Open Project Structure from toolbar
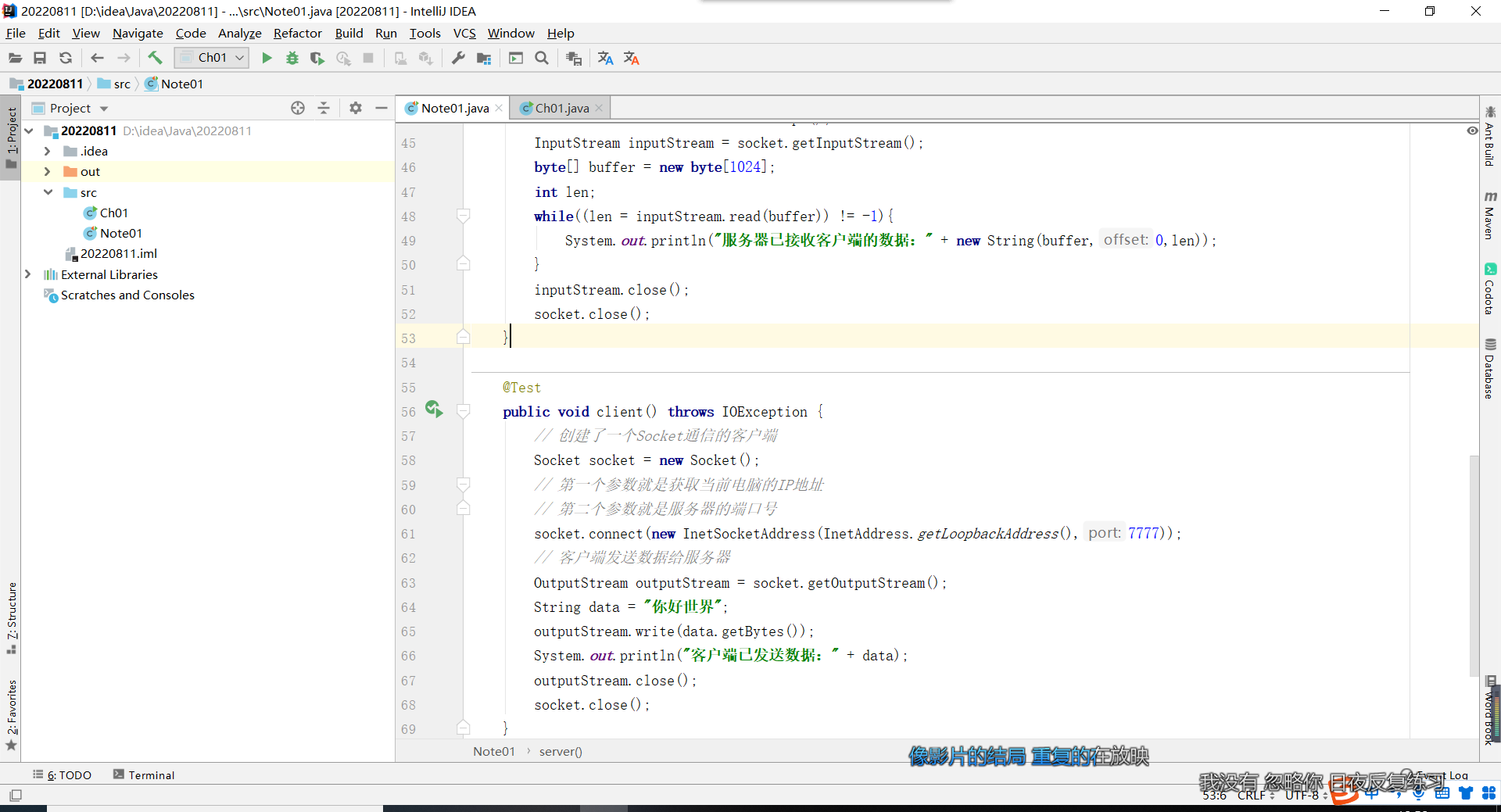 (484, 58)
